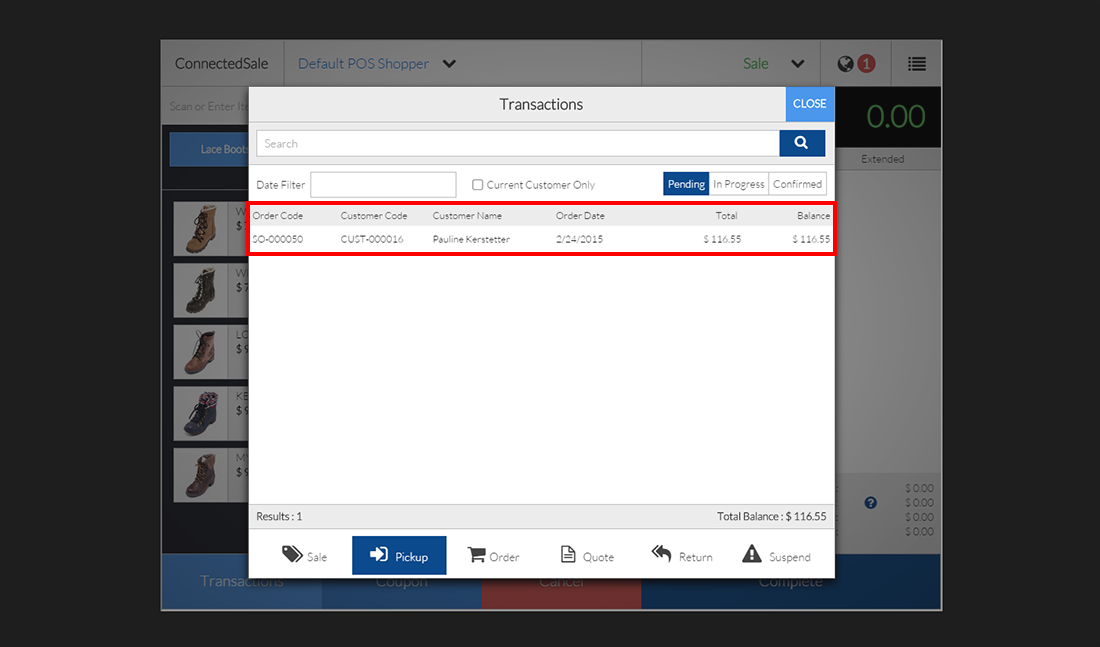
Task: Sort by Balance column header
Action: point(813,215)
